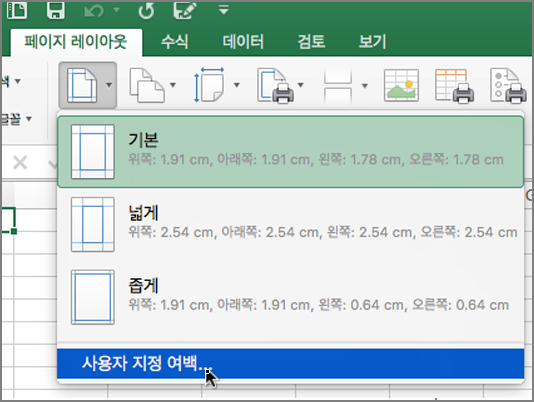
Task: Click the 기본 margins preview thumbnail
Action: (93, 152)
